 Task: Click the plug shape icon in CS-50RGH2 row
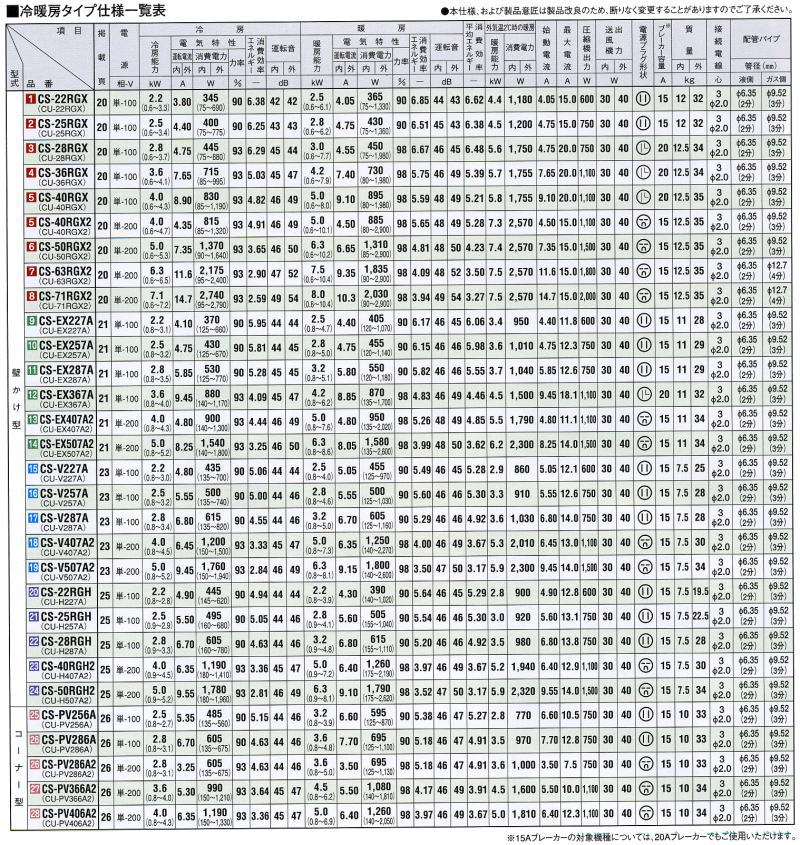(x=645, y=691)
